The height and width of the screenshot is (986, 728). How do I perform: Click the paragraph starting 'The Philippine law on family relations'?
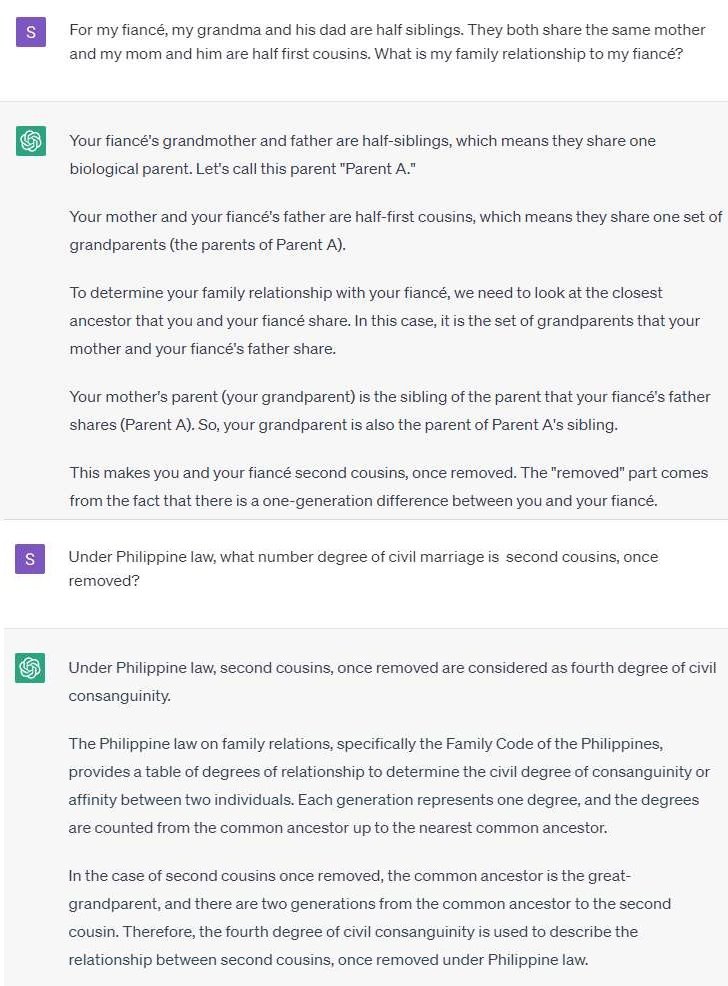(x=389, y=785)
